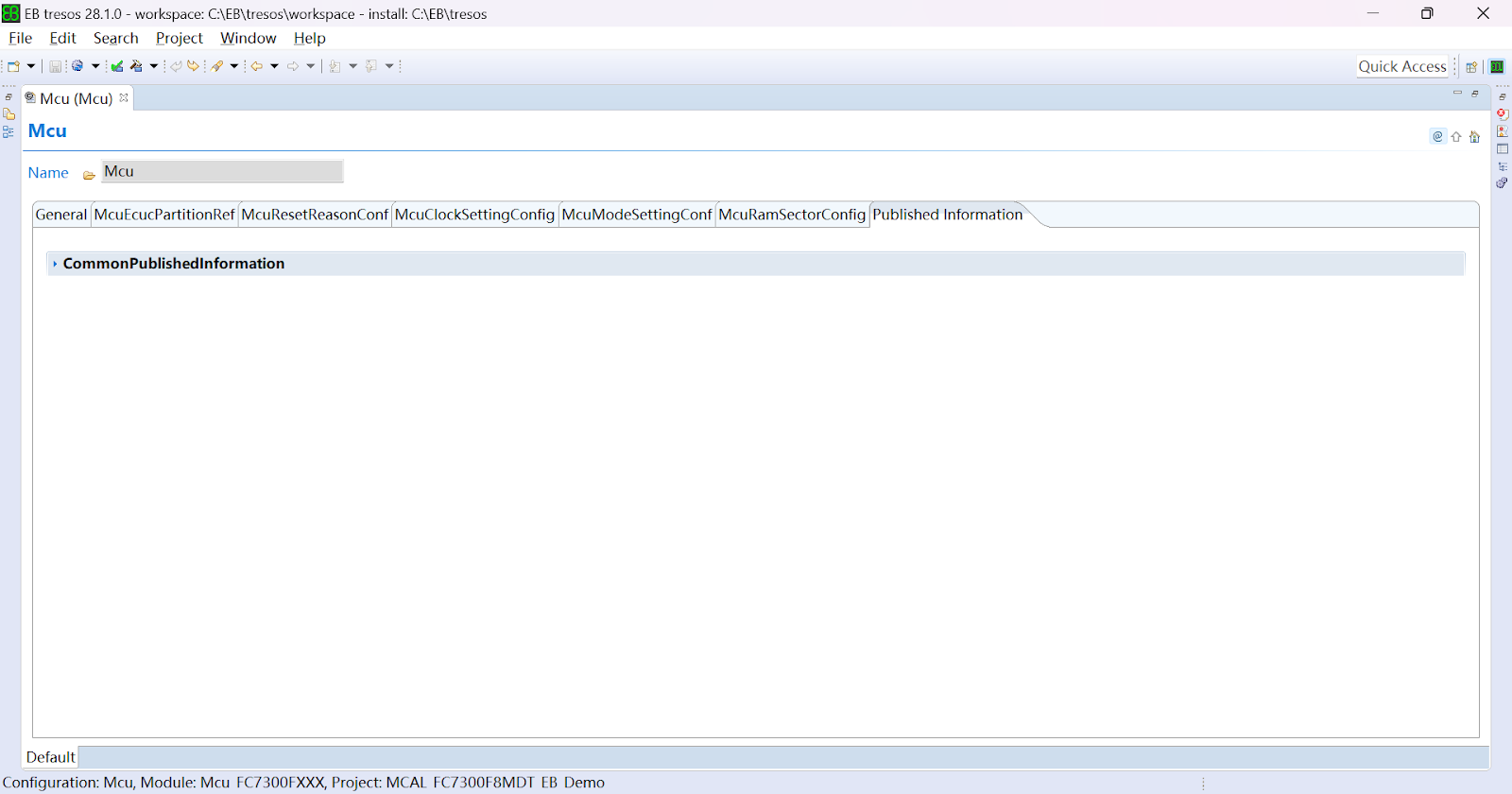The image size is (1512, 794).
Task: Switch to the McuRamSectorConfig tab
Action: (792, 215)
